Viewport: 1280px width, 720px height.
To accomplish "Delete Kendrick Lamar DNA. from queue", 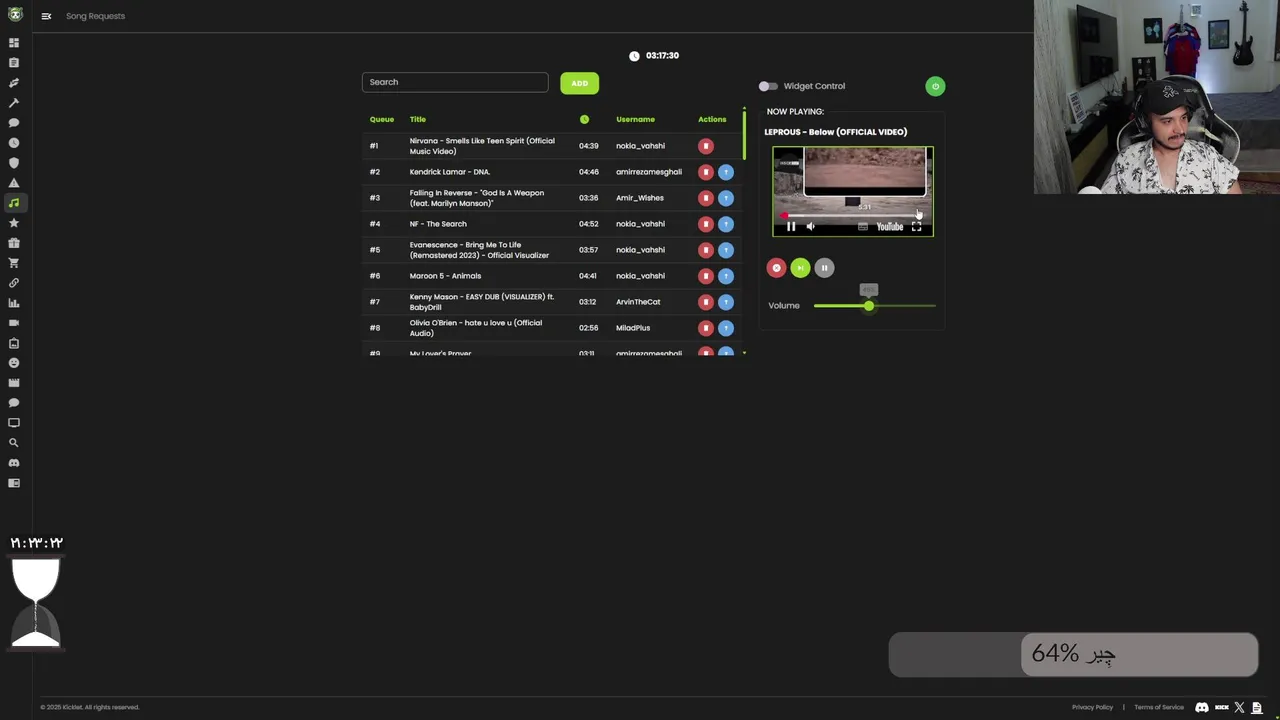I will (x=706, y=172).
